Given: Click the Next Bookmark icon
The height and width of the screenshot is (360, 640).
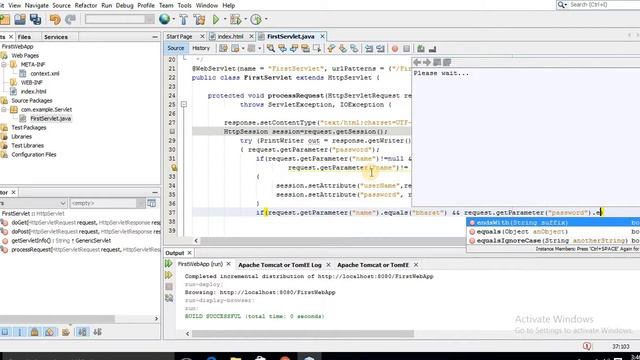Looking at the screenshot, I should (342, 49).
